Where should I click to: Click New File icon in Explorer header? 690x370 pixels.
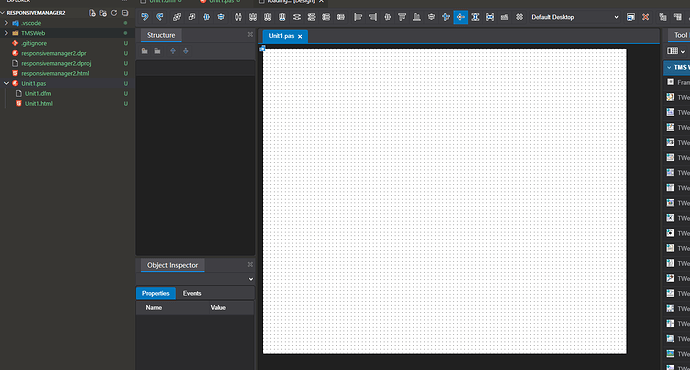tap(92, 13)
